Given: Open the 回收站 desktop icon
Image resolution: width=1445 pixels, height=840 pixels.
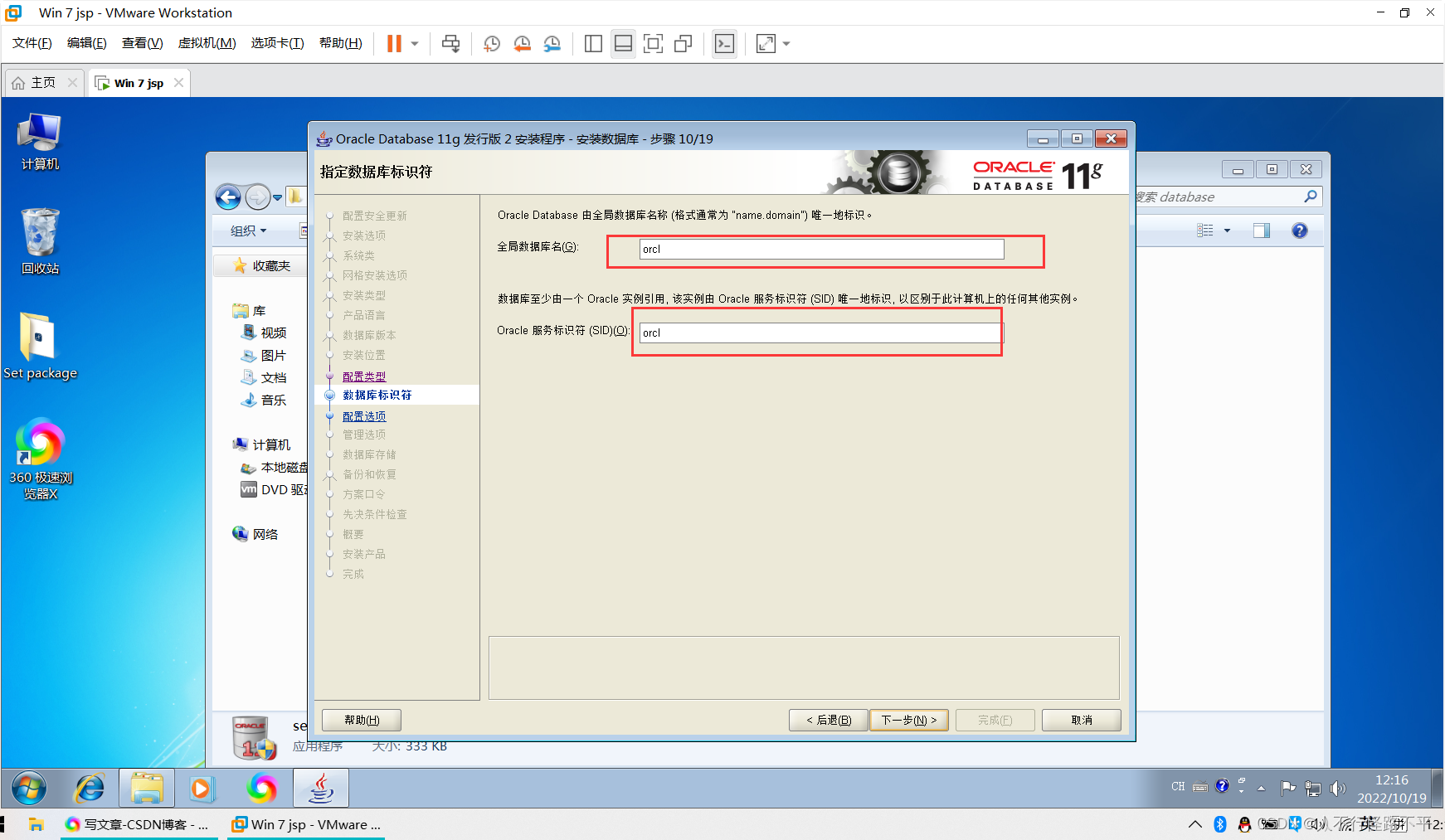Looking at the screenshot, I should [x=40, y=241].
